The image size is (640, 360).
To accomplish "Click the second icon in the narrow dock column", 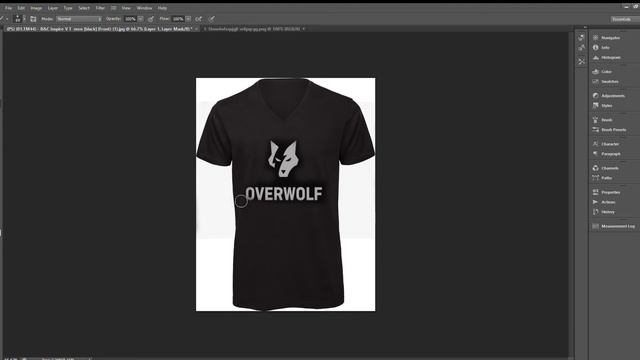I will point(582,48).
